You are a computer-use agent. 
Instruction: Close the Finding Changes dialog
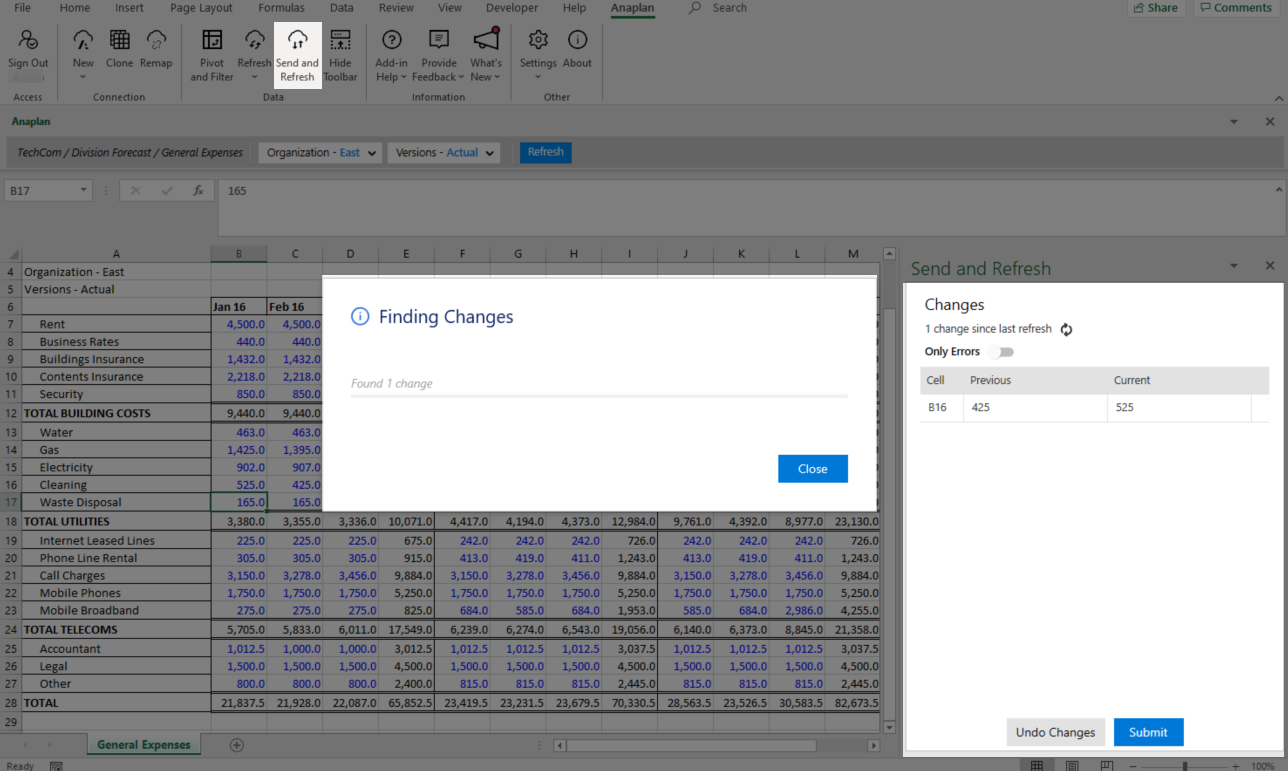click(x=812, y=468)
